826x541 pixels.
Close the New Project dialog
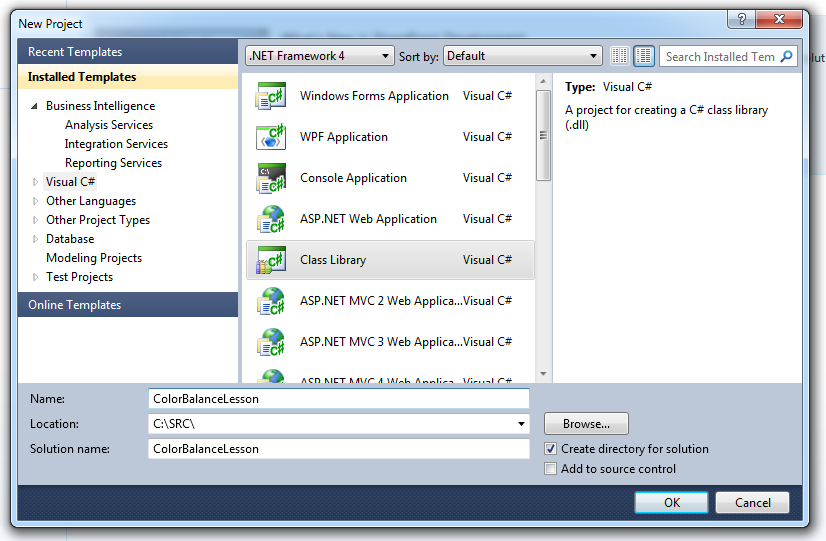point(779,19)
